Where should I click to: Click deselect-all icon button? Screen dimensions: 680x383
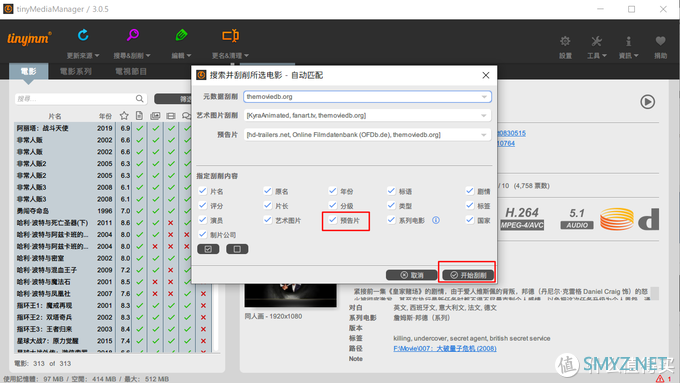tap(237, 249)
